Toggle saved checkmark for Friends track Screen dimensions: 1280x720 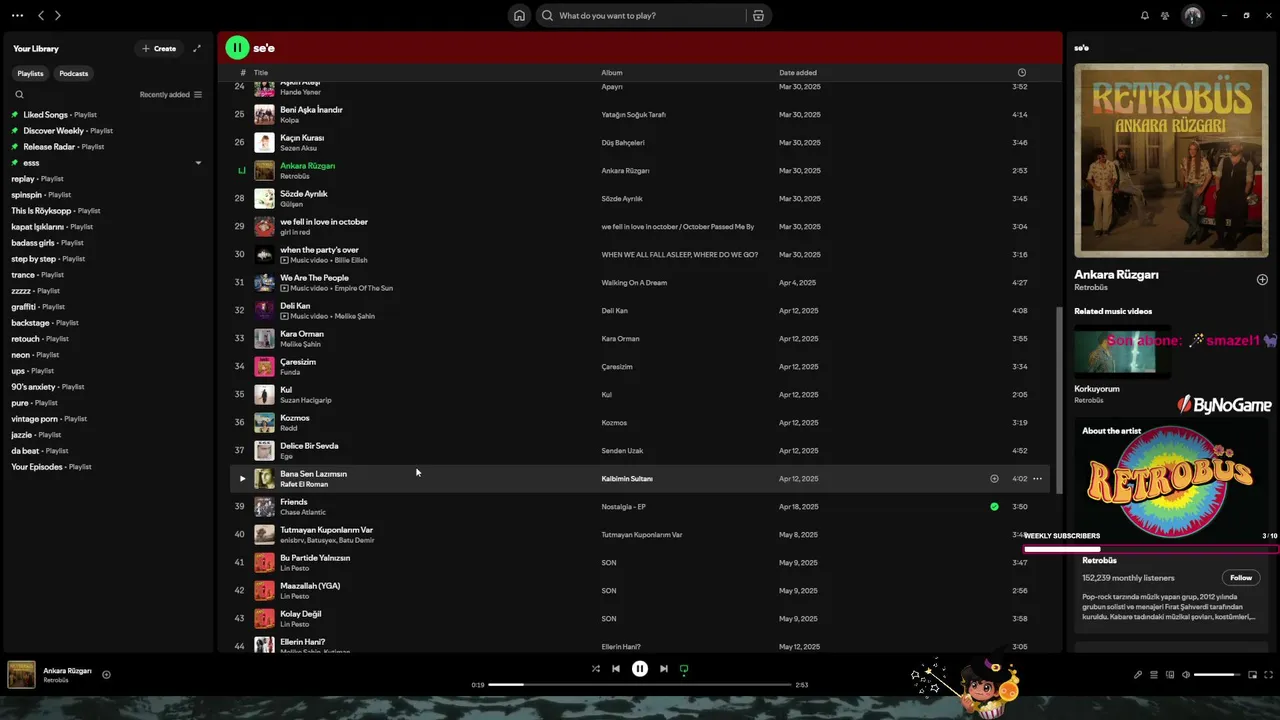(994, 507)
